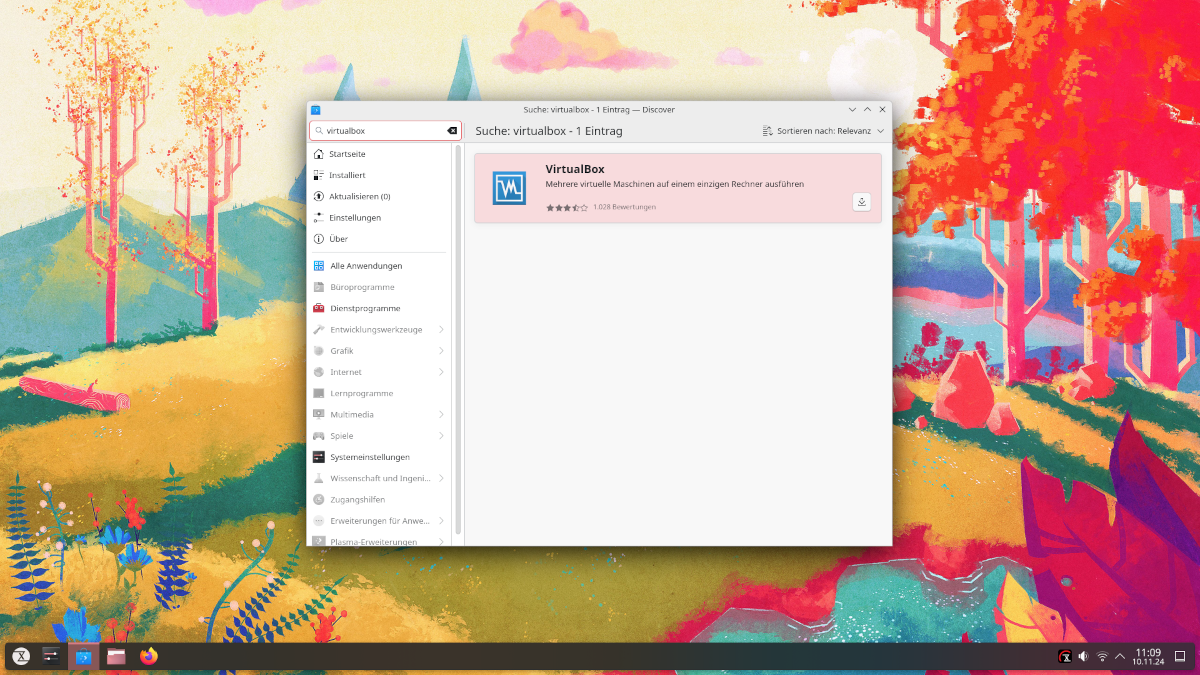Viewport: 1200px width, 675px height.
Task: Select the Lernprogramme category
Action: click(380, 393)
